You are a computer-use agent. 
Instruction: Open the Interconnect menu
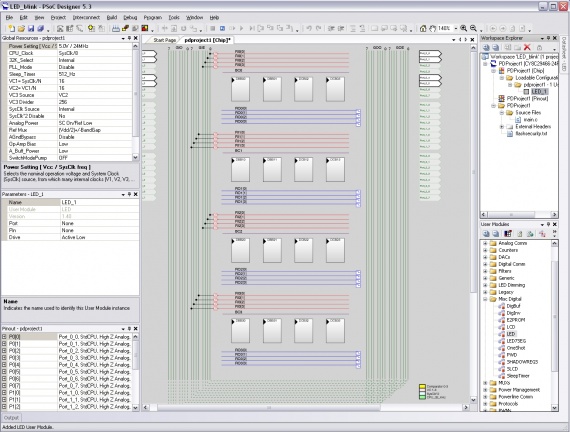tap(86, 17)
